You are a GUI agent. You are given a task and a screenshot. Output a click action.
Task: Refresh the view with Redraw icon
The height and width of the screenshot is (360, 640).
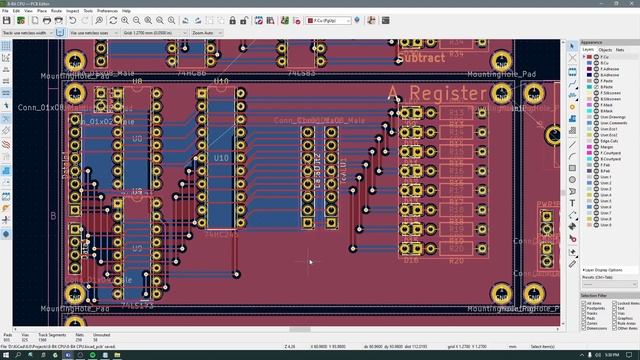point(113,20)
